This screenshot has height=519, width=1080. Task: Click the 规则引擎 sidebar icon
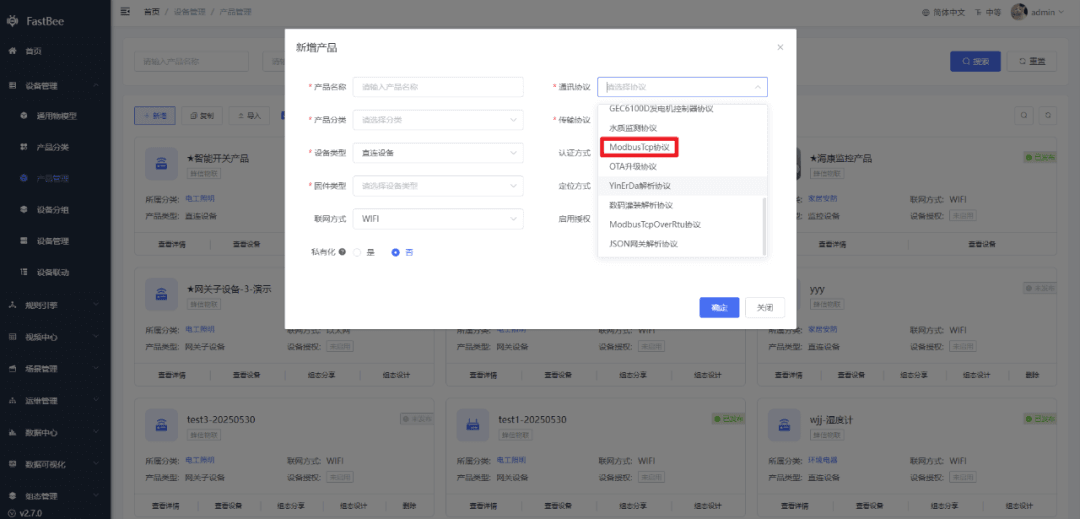(x=12, y=305)
